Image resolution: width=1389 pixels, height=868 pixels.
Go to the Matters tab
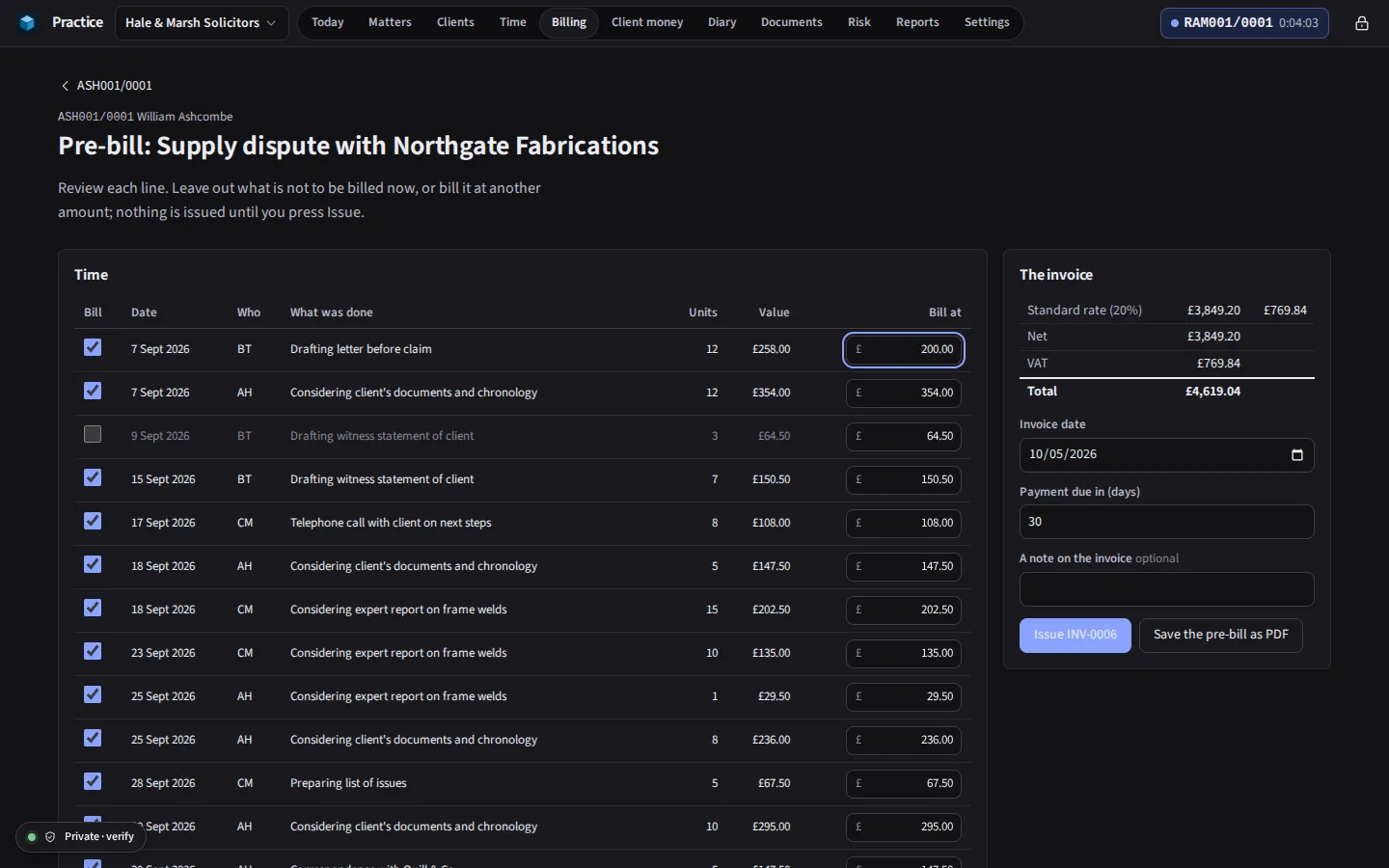click(390, 22)
